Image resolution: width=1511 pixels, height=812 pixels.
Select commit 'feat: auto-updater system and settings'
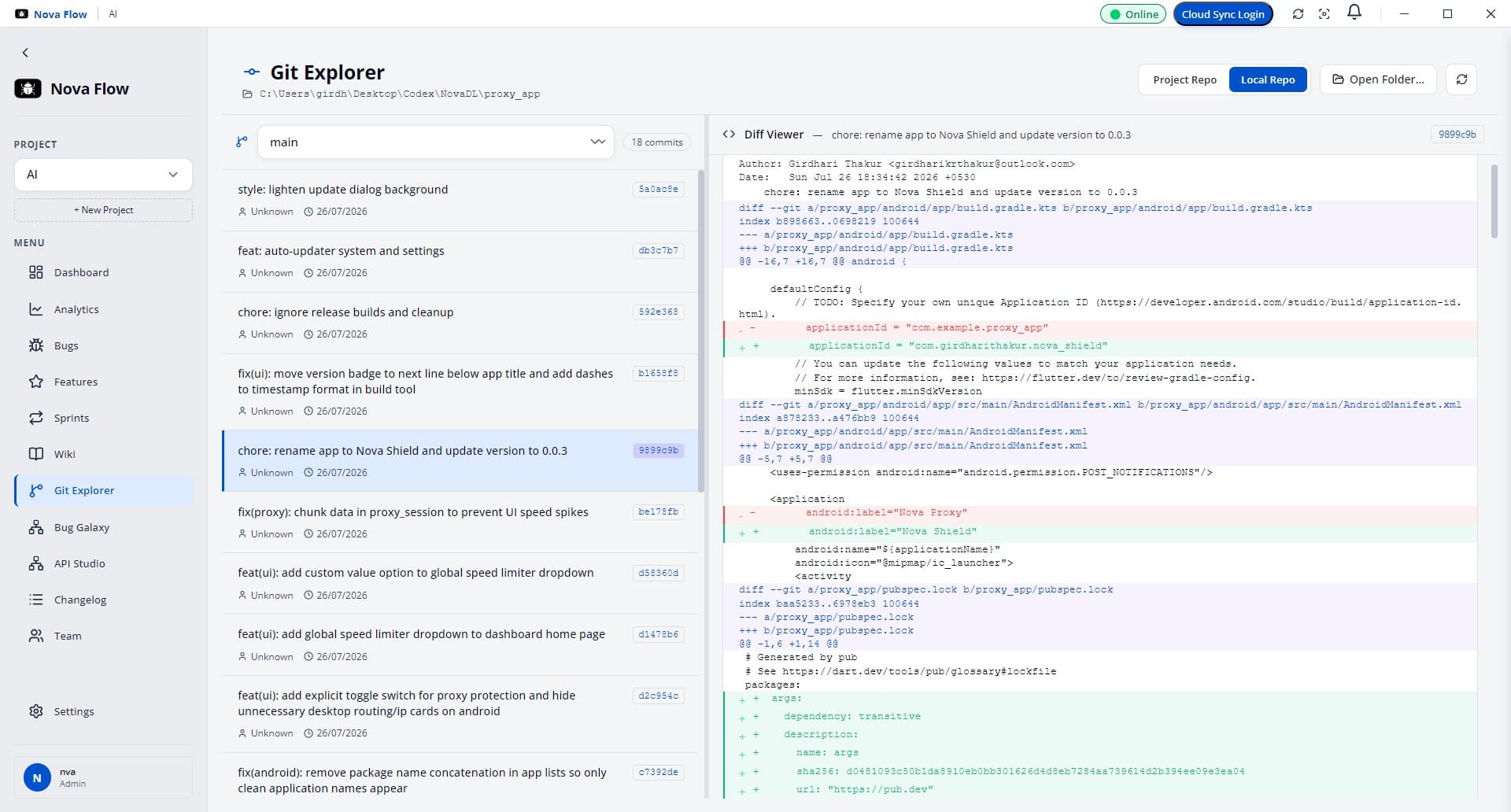coord(460,261)
